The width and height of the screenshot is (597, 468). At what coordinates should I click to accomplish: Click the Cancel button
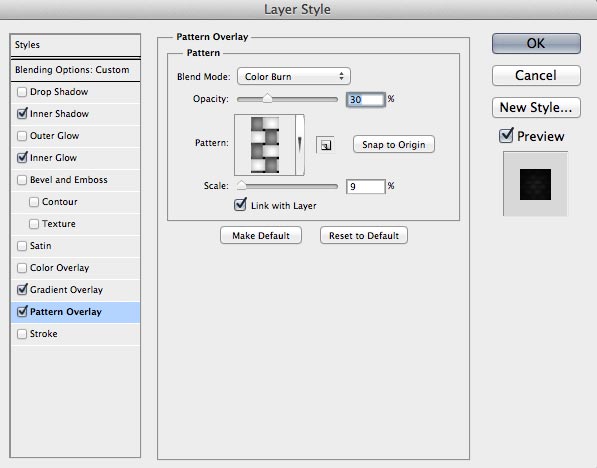(536, 75)
